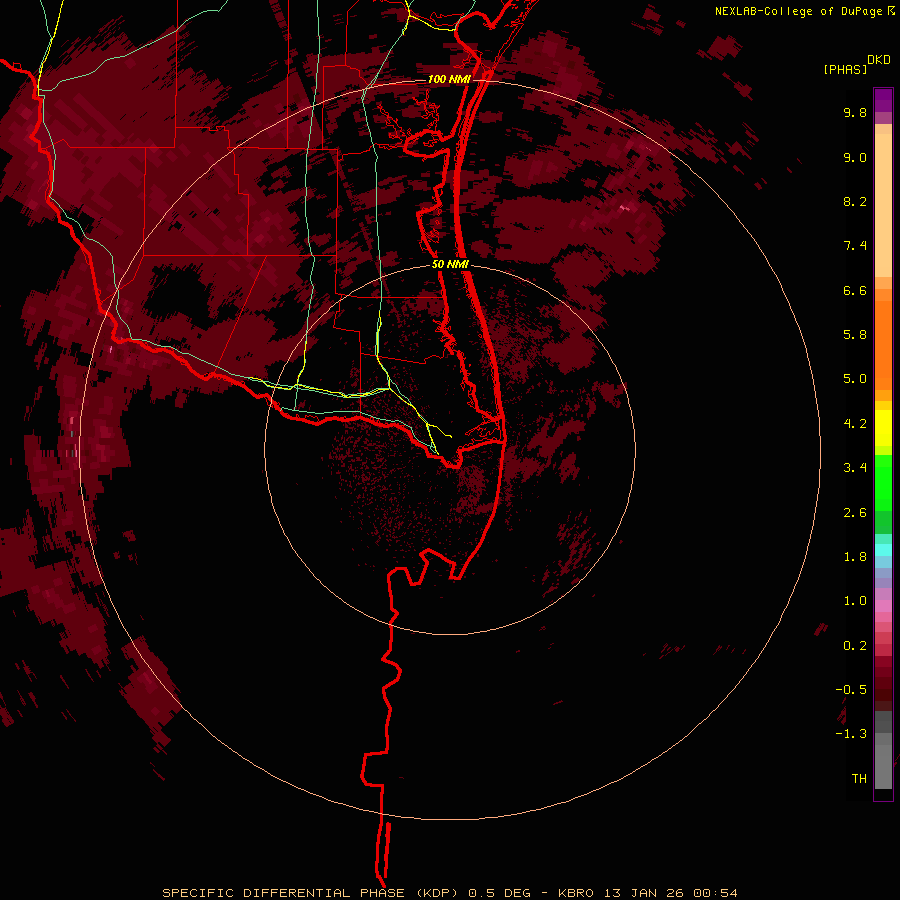900x900 pixels.
Task: Click the NEXLAB-College of DuPage label
Action: coord(798,11)
